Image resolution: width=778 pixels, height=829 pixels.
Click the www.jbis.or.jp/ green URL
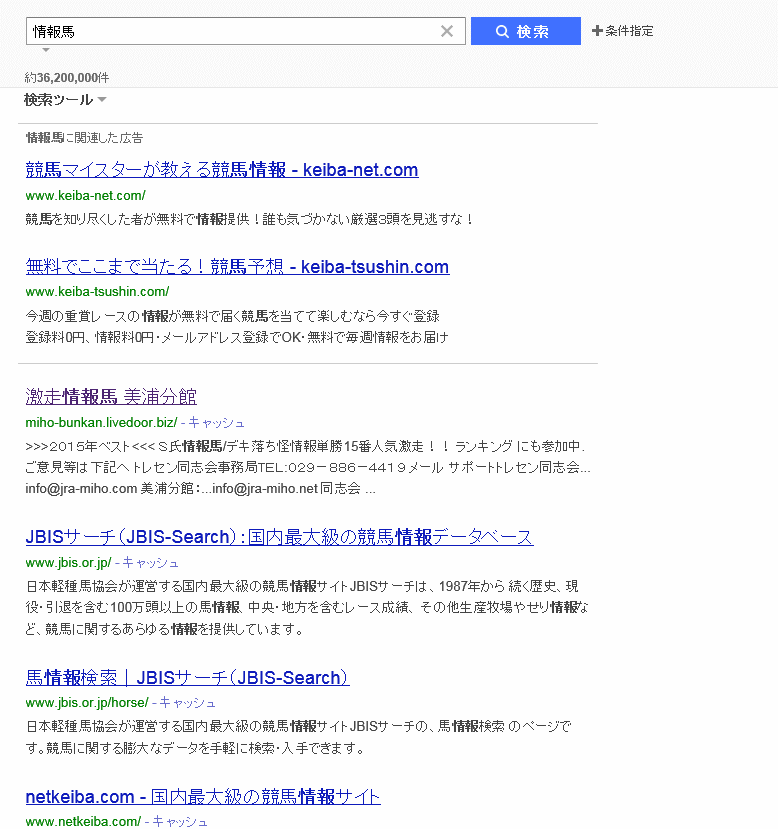69,563
